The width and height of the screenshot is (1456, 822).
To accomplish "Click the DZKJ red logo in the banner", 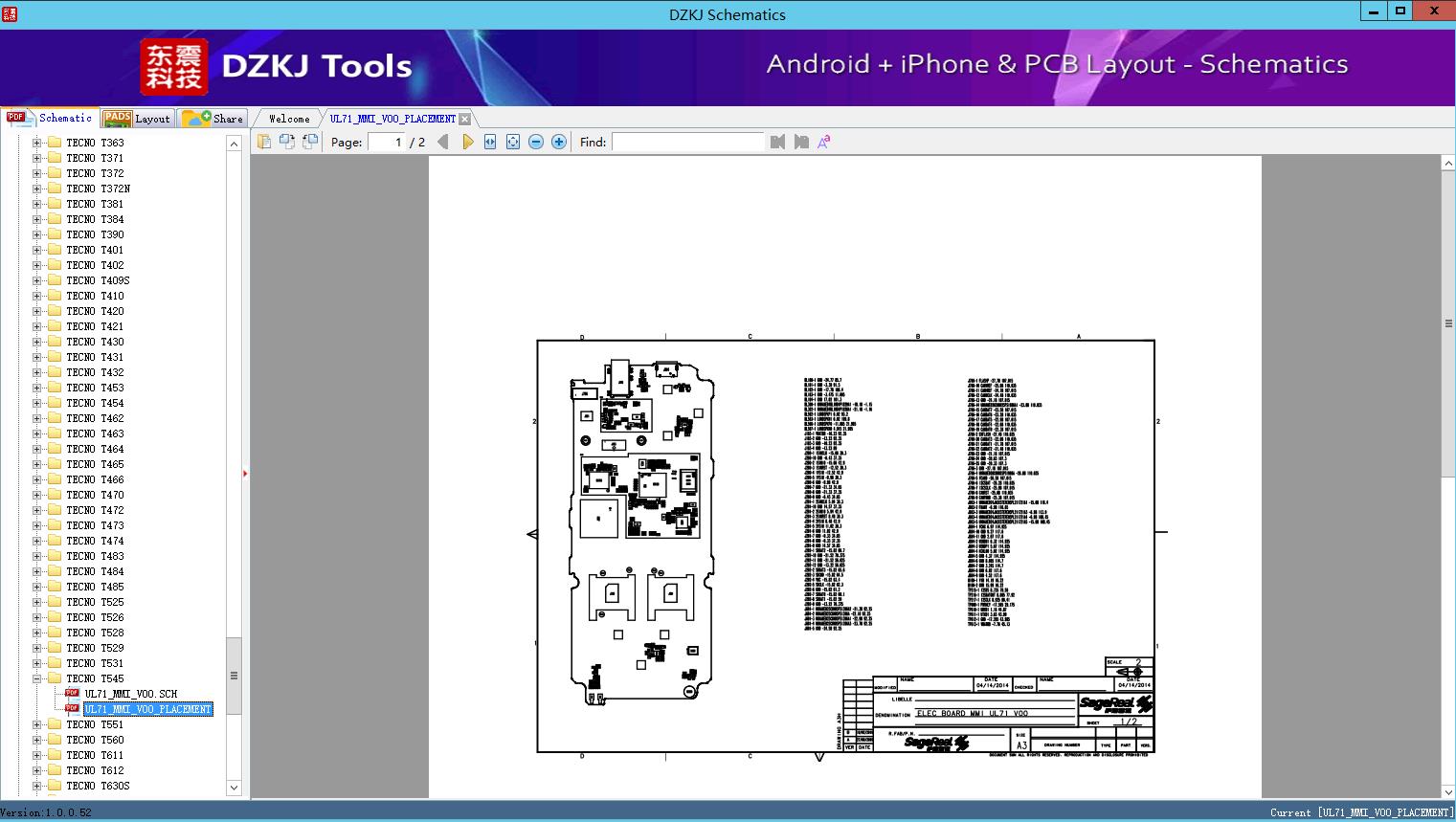I will click(174, 67).
